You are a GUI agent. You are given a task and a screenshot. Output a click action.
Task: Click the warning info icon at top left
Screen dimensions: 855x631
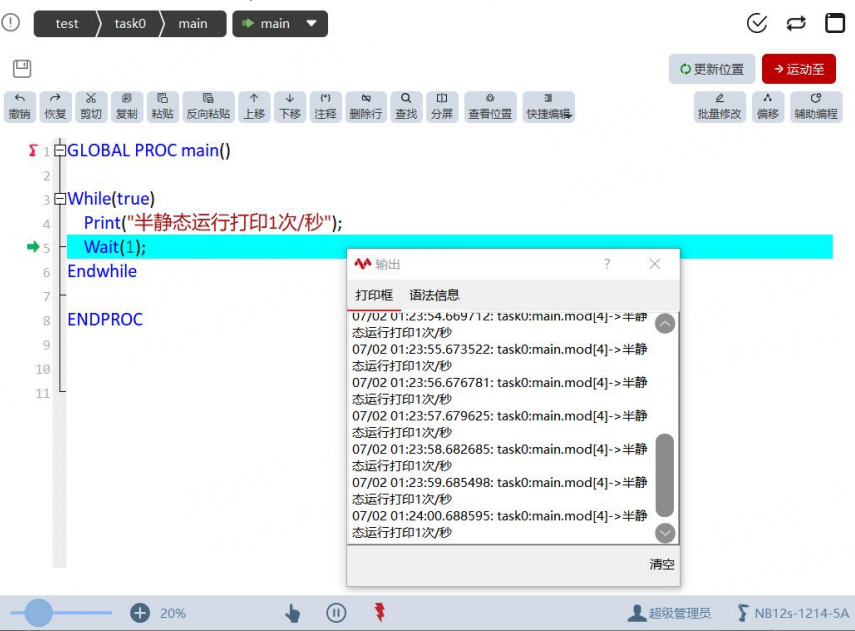[x=11, y=23]
